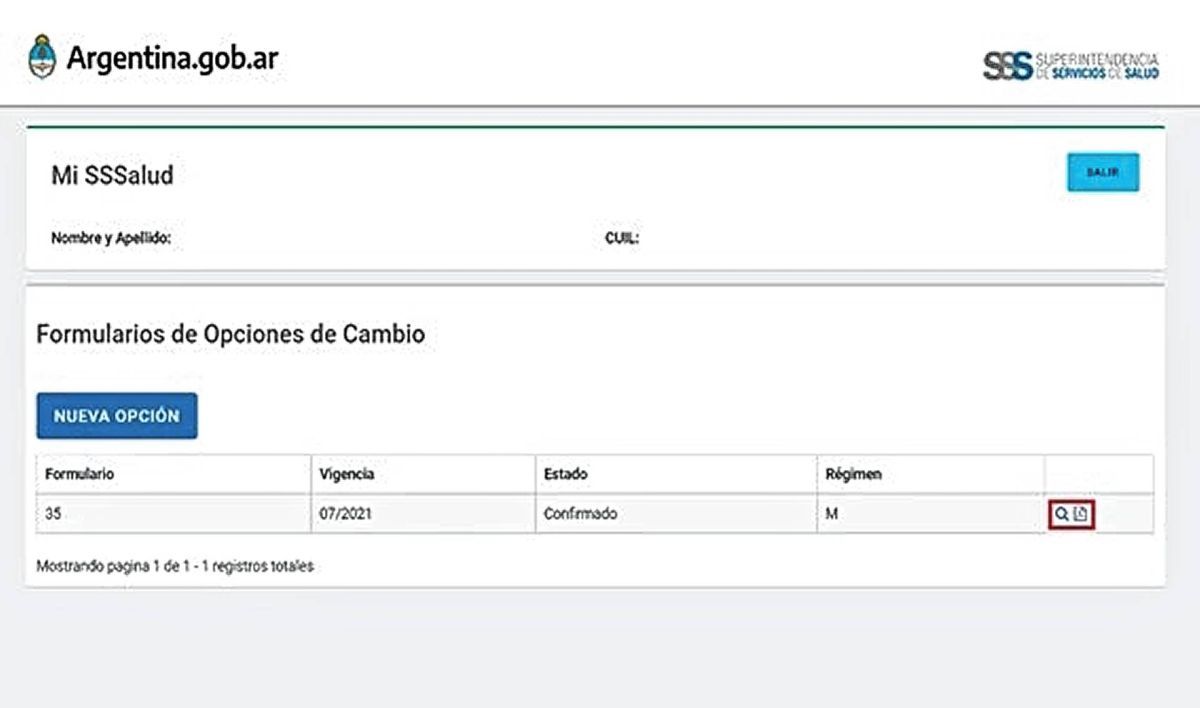Screen dimensions: 1200x708
Task: Click the NUEVA OPCIÓN button
Action: pyautogui.click(x=117, y=416)
